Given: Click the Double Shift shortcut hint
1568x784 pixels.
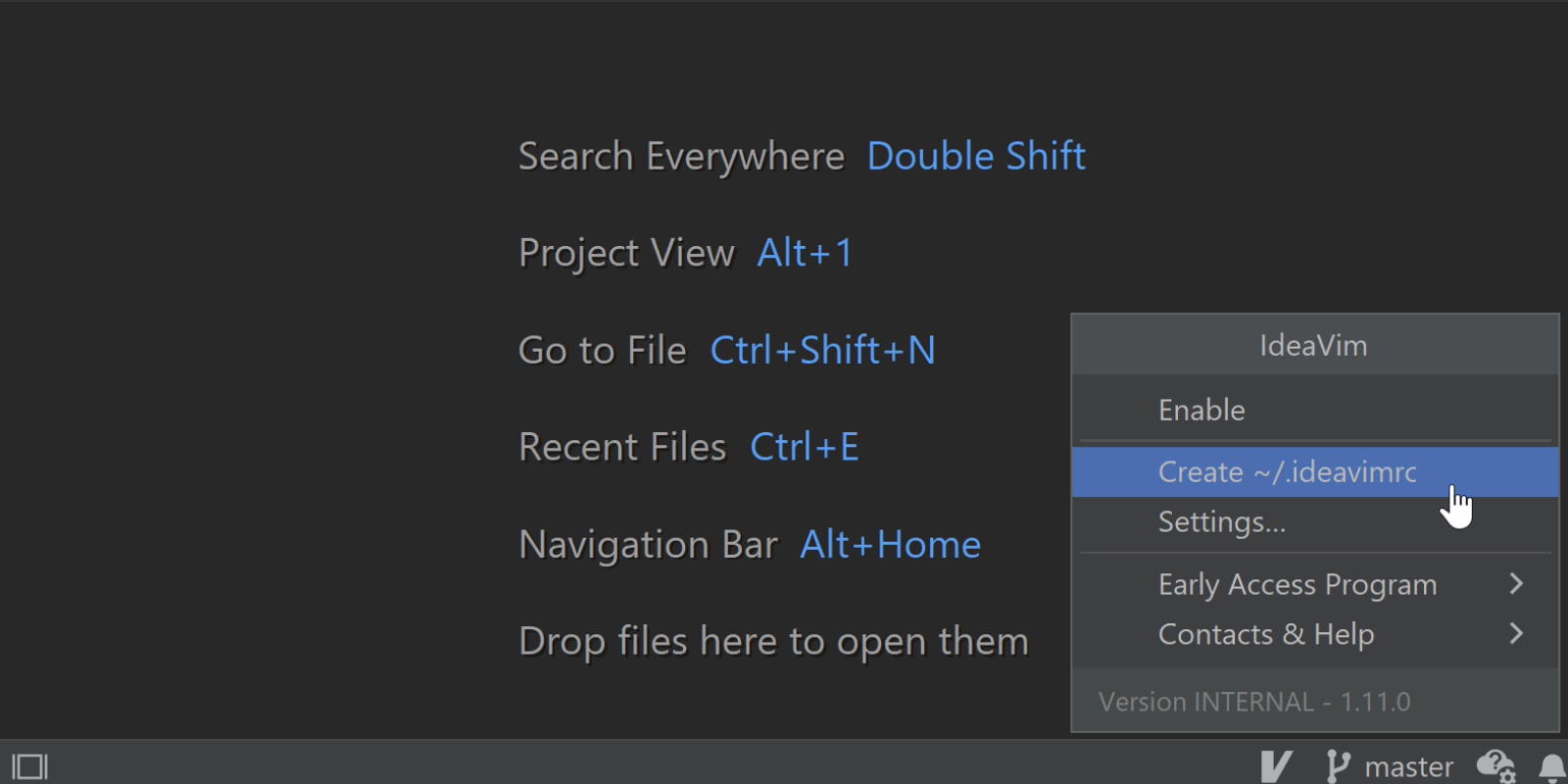Looking at the screenshot, I should point(976,157).
